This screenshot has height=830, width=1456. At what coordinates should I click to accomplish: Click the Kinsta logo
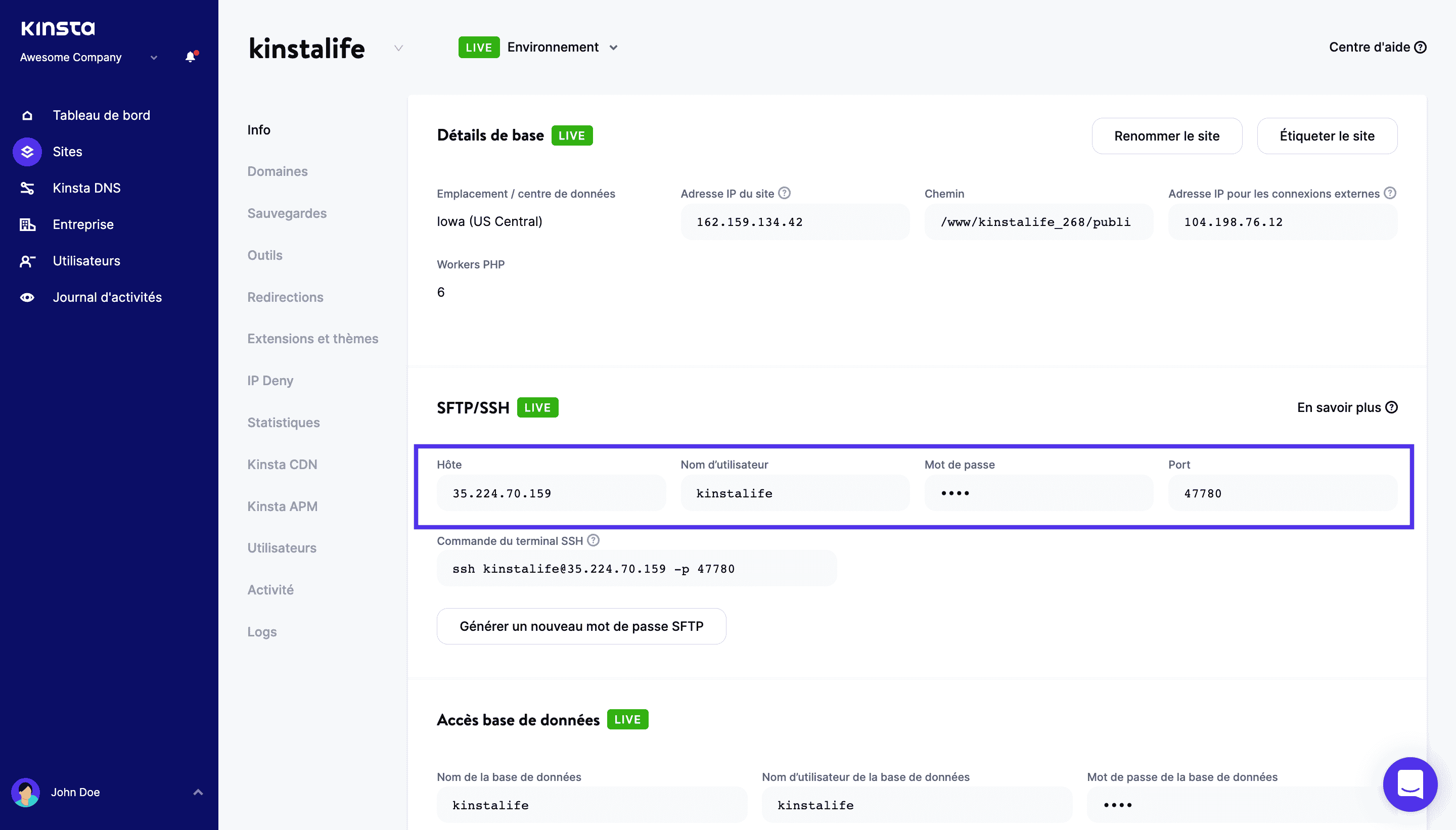click(57, 27)
